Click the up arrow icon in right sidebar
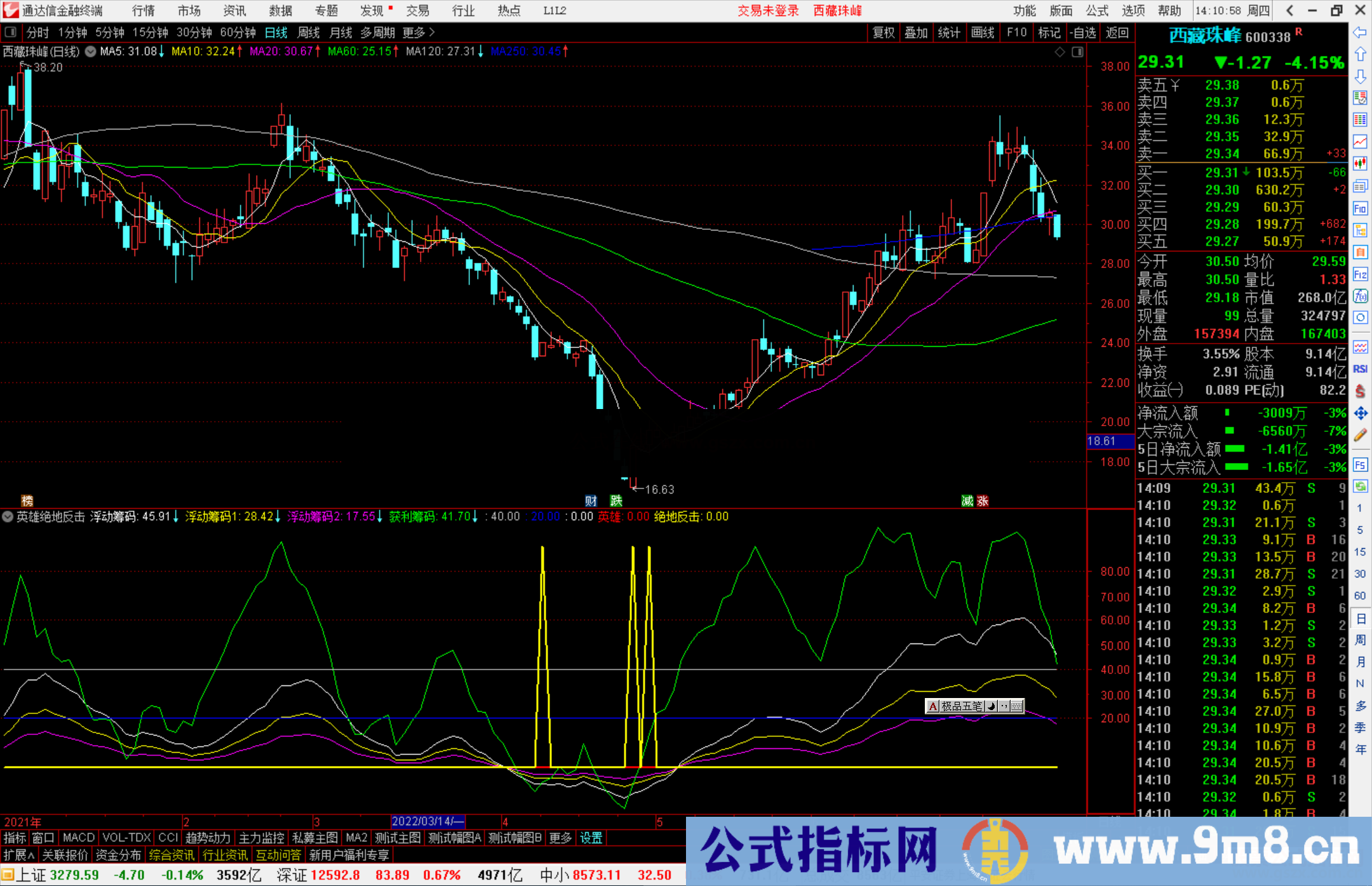Image resolution: width=1372 pixels, height=886 pixels. coord(1360,54)
